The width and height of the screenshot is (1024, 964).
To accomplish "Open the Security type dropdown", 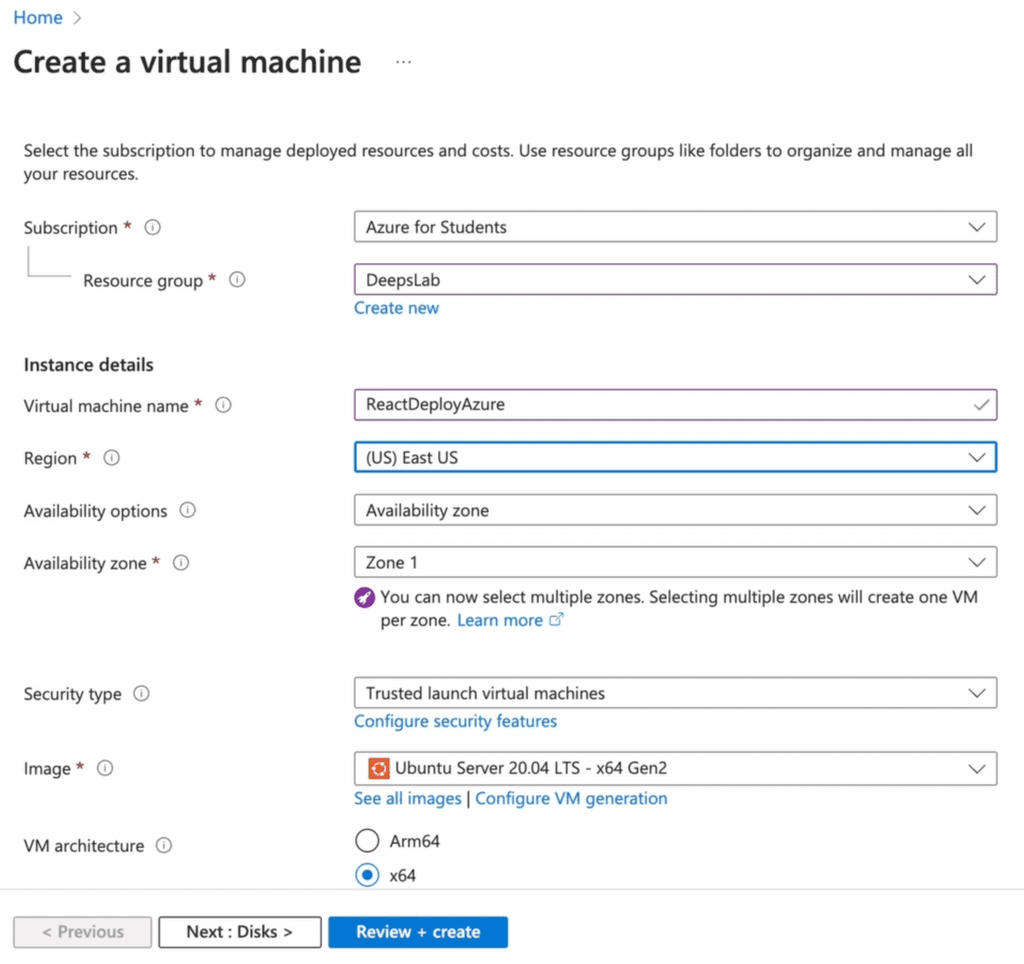I will tap(675, 693).
